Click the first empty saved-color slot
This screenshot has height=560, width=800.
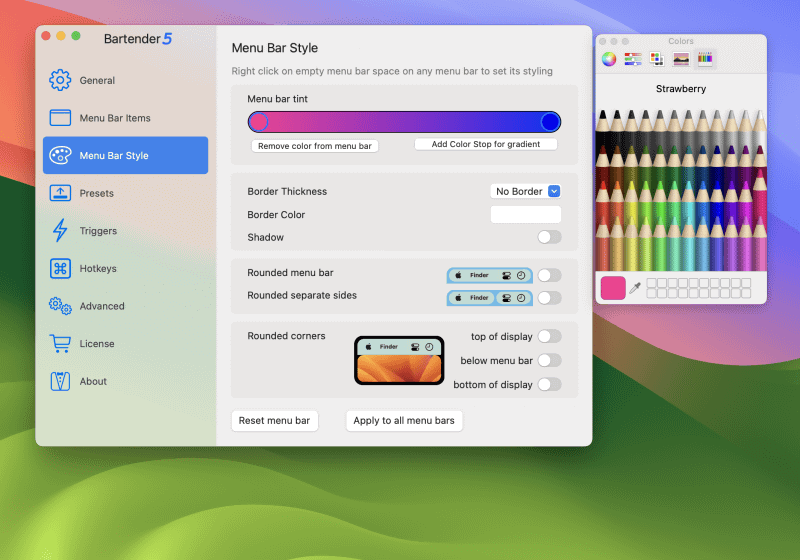point(651,283)
